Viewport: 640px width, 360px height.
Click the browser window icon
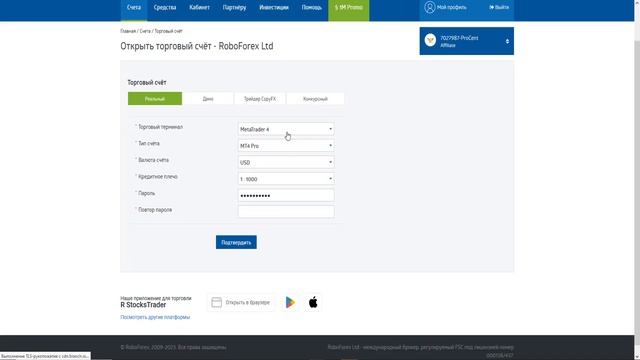click(217, 302)
